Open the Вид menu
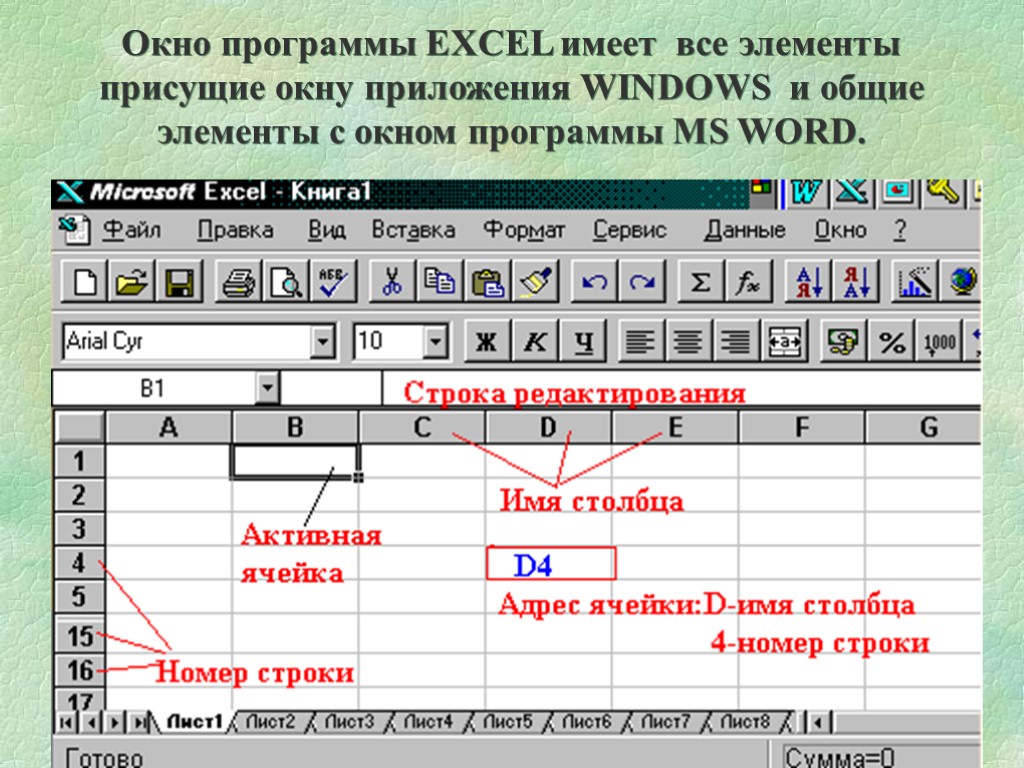1024x768 pixels. pyautogui.click(x=327, y=230)
